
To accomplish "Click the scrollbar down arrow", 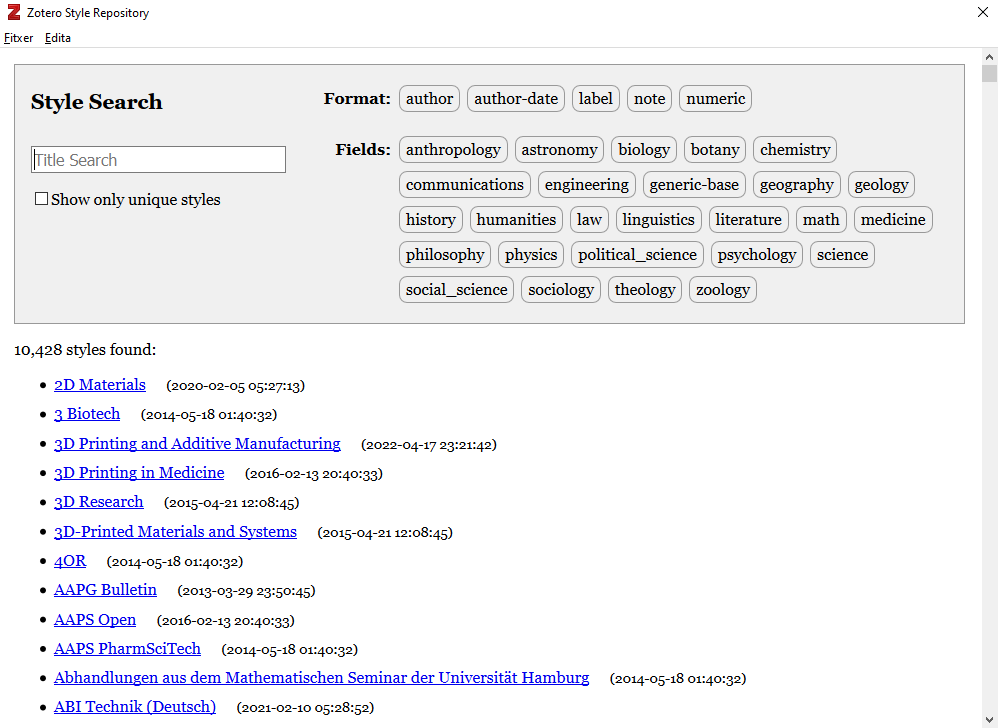I will tap(989, 721).
